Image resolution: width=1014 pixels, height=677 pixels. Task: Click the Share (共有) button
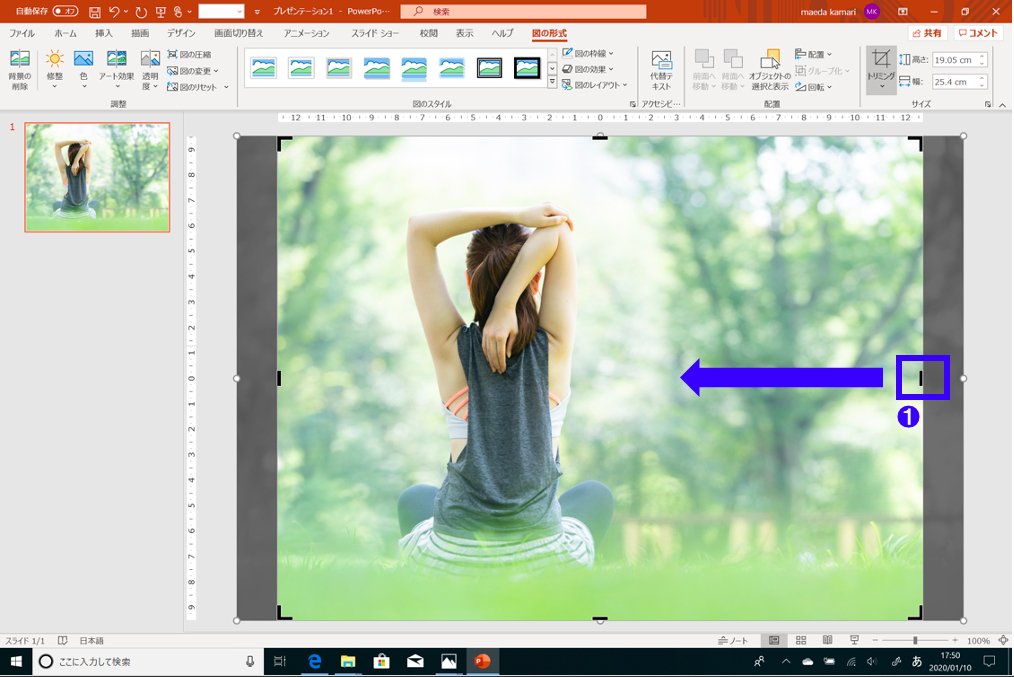(x=927, y=33)
